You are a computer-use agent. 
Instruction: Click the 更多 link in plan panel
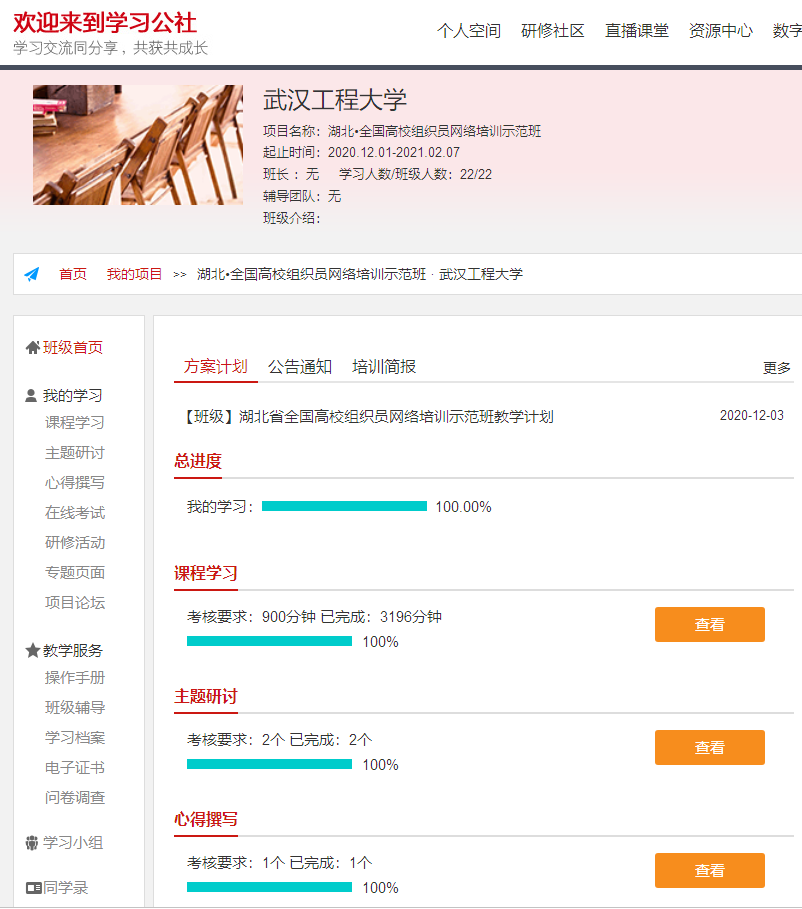776,368
